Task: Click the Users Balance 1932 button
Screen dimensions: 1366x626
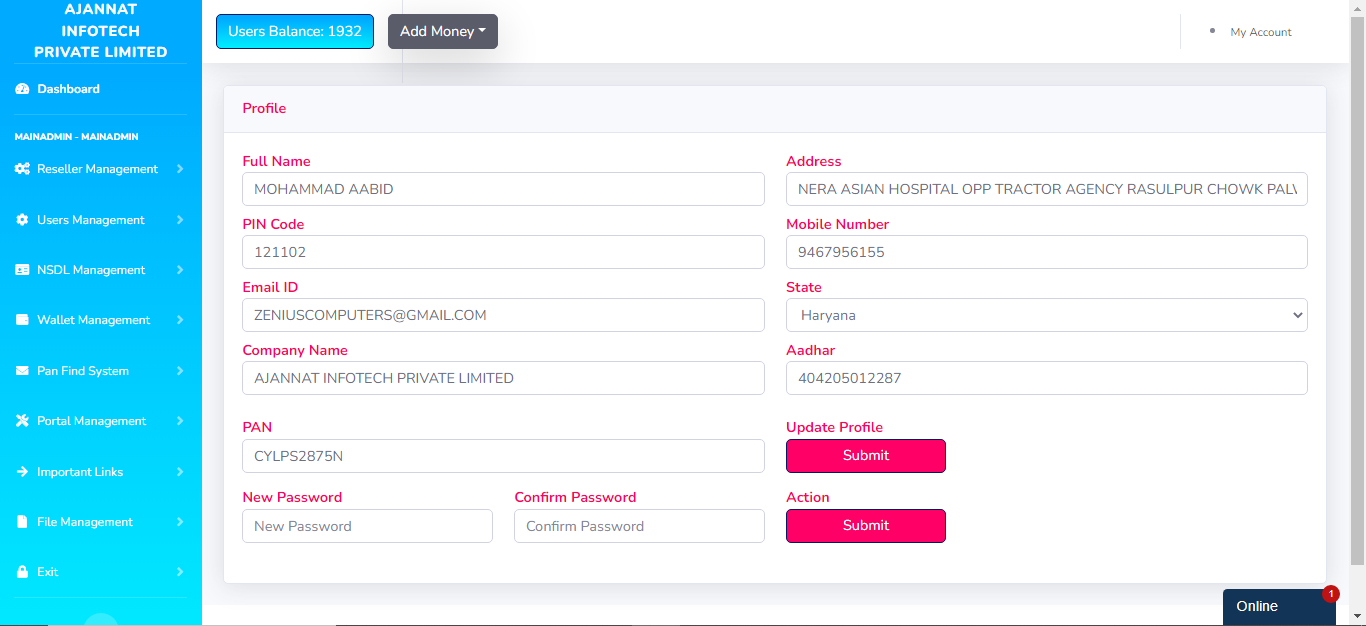Action: tap(294, 31)
